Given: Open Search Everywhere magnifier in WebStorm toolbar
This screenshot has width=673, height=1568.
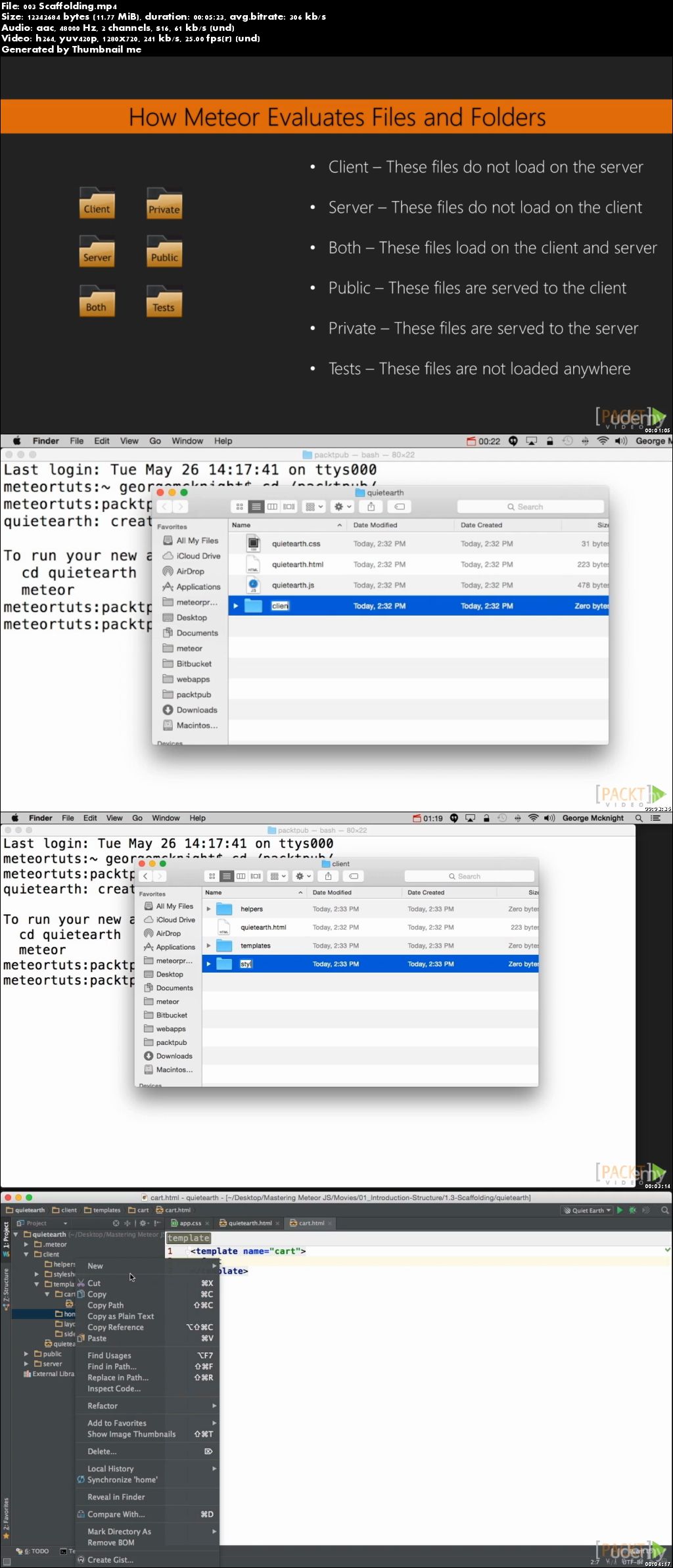Looking at the screenshot, I should pyautogui.click(x=665, y=1210).
